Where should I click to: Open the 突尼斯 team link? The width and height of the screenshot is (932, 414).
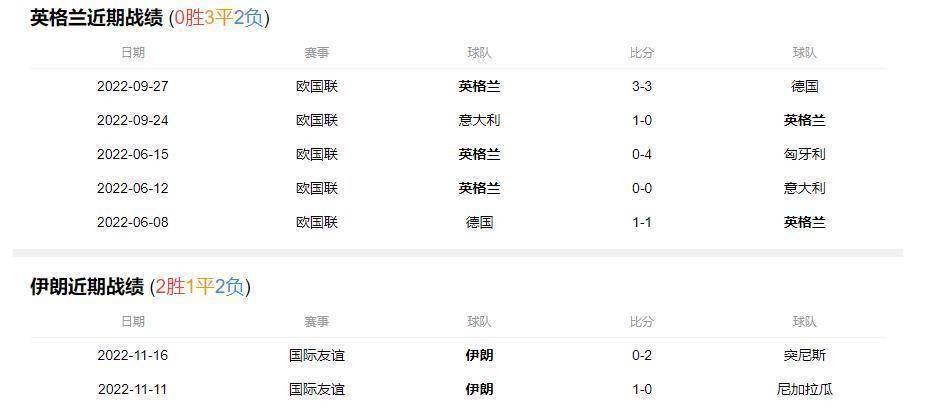pos(805,355)
